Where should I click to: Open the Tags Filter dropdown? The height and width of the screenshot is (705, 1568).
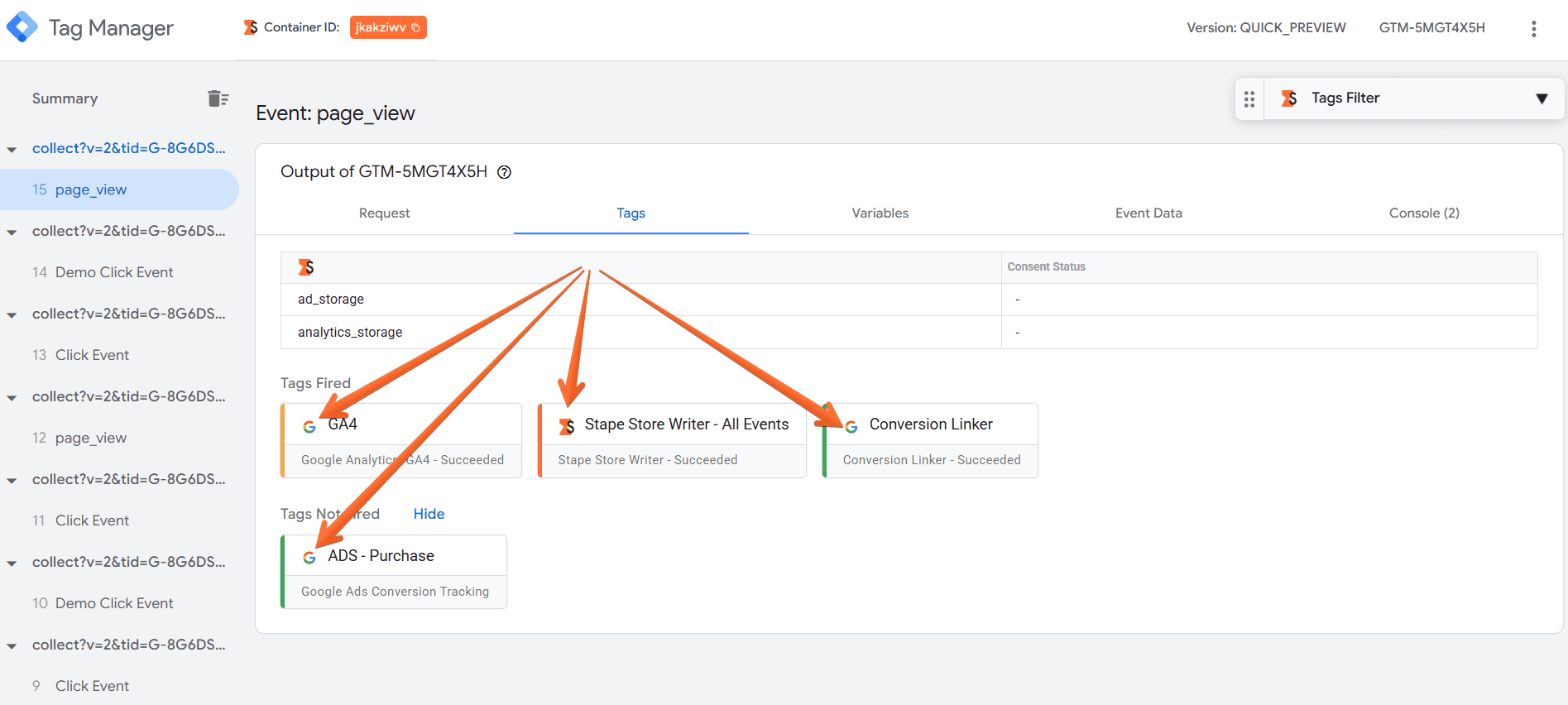[1541, 99]
